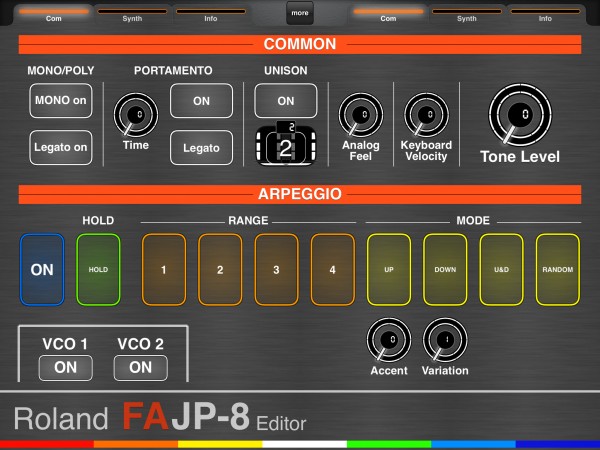Turn on the Arpeggio with the blue ON pad
The image size is (600, 450).
click(x=42, y=270)
